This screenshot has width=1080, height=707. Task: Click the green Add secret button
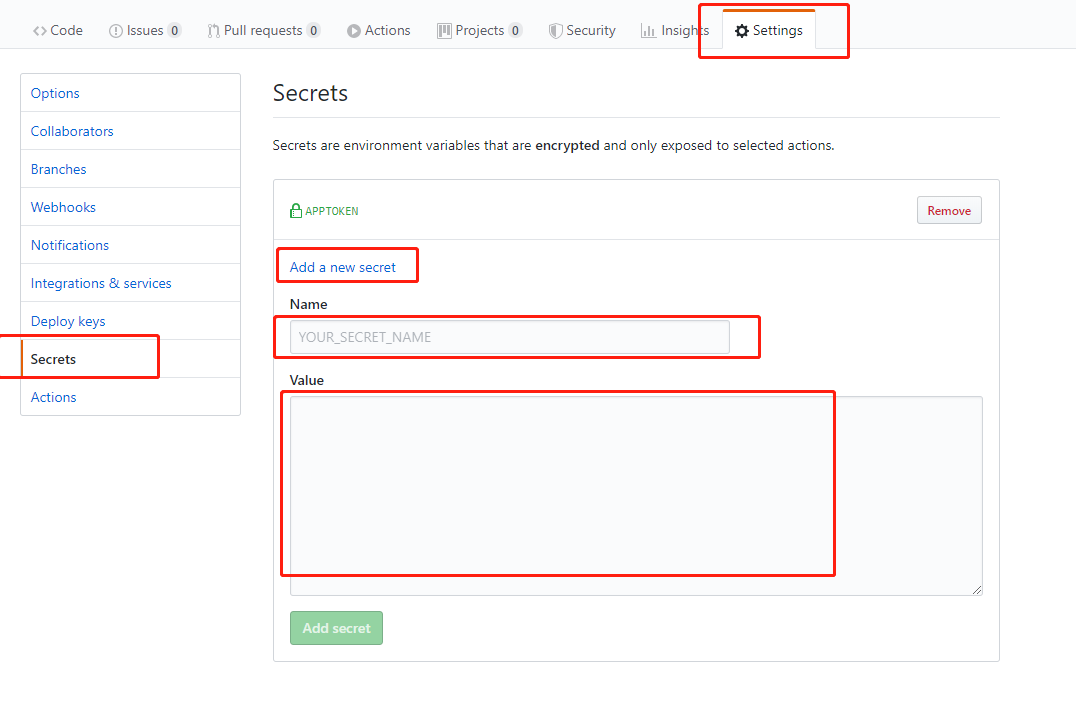tap(336, 628)
